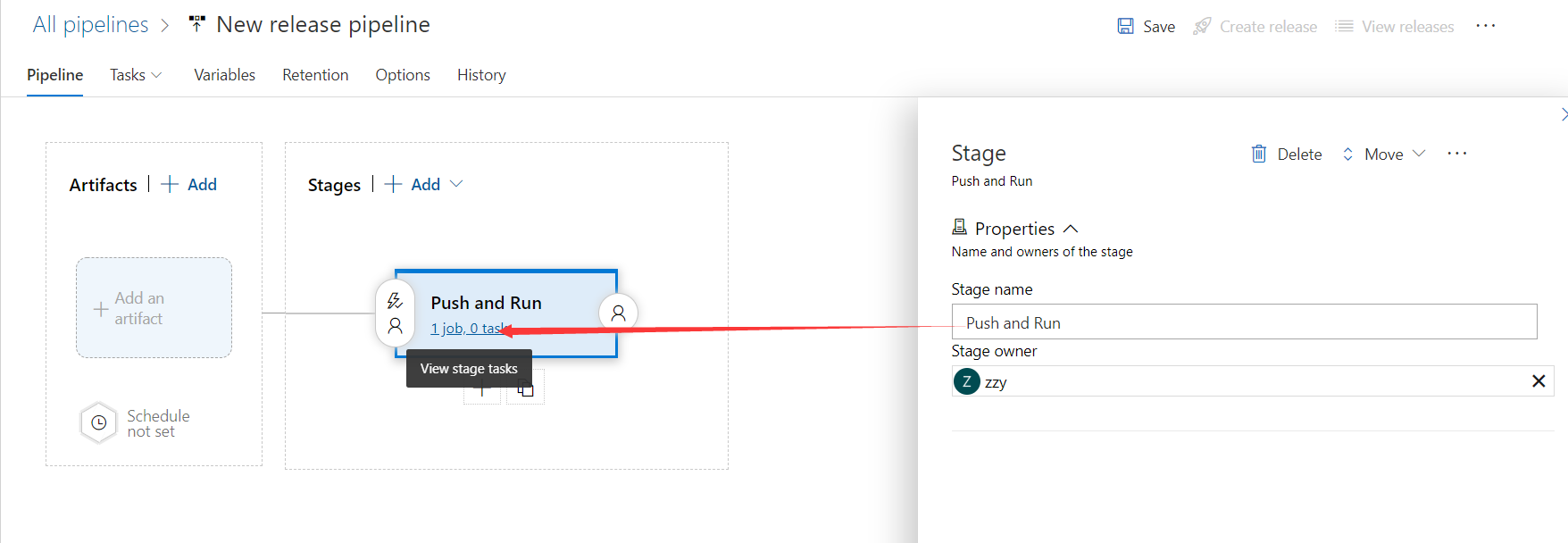Open more options ellipsis in top toolbar
Viewport: 1568px width, 543px height.
[1486, 26]
